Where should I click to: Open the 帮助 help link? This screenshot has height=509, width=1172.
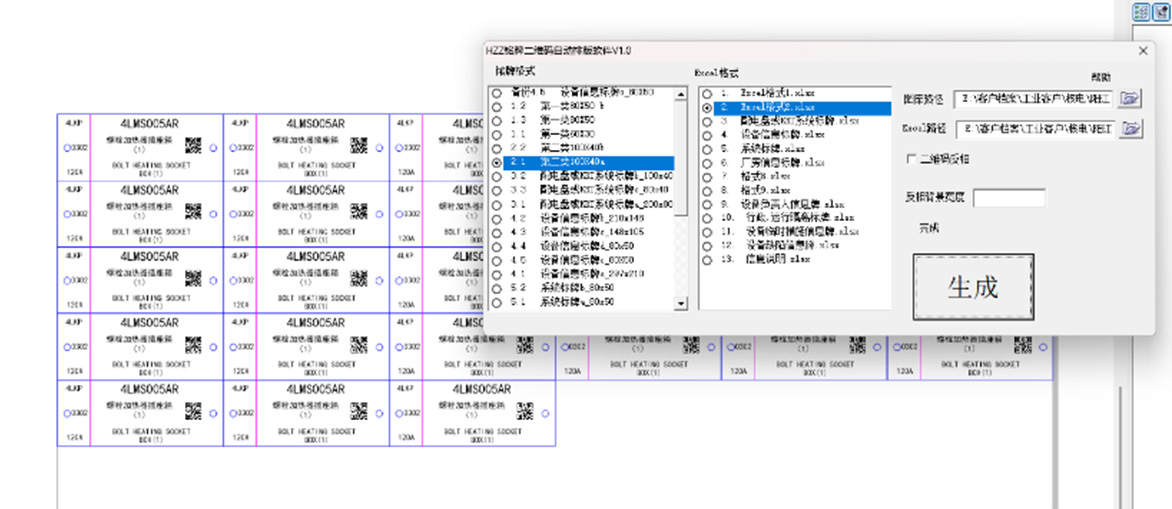(x=1100, y=77)
